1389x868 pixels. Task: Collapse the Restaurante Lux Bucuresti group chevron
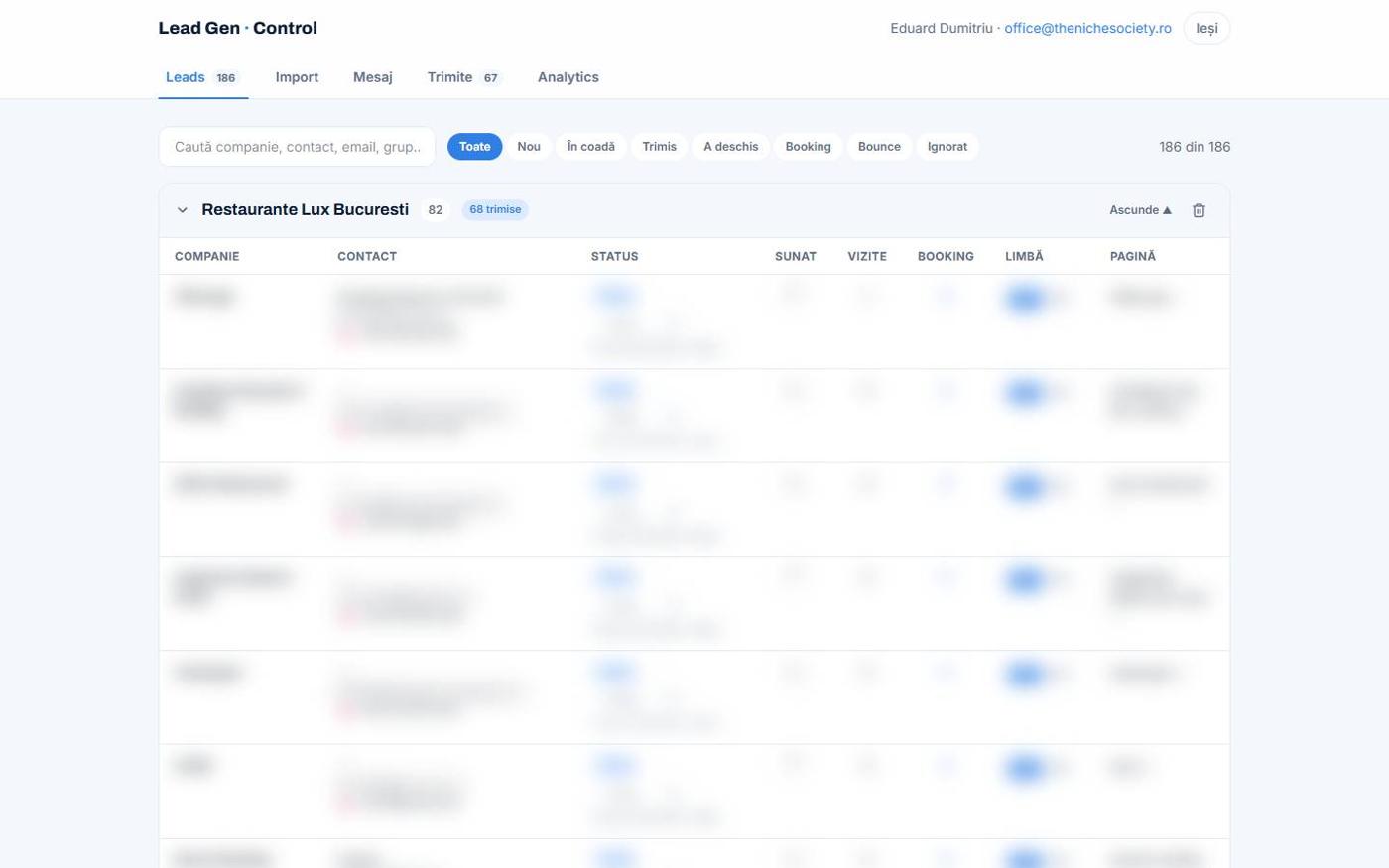coord(183,210)
